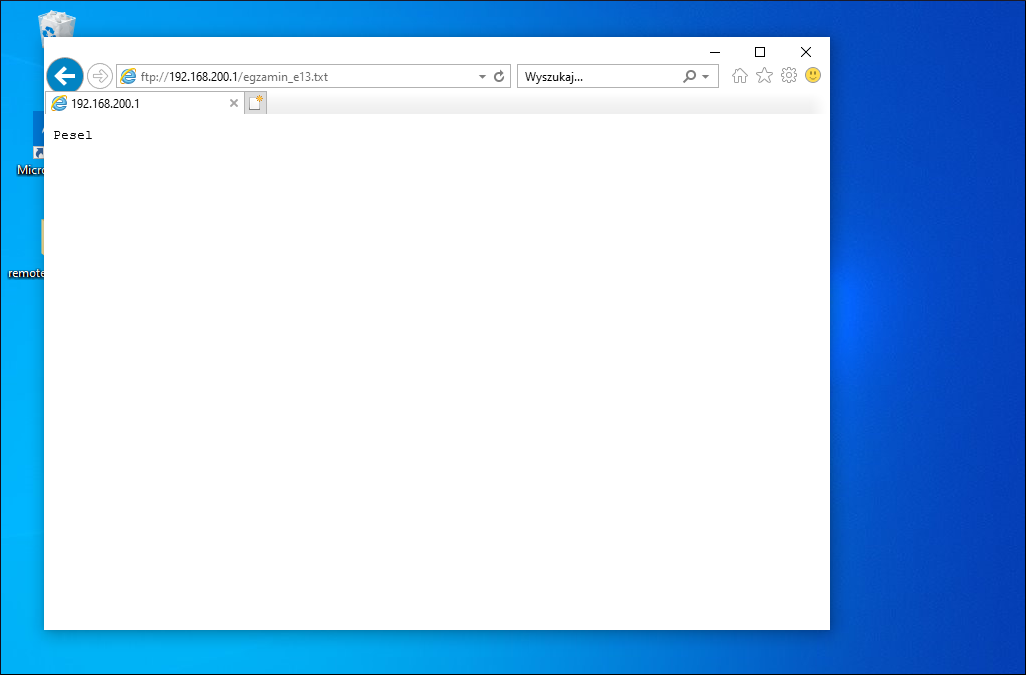Click the smiley feedback icon
Image resolution: width=1026 pixels, height=675 pixels.
point(813,75)
